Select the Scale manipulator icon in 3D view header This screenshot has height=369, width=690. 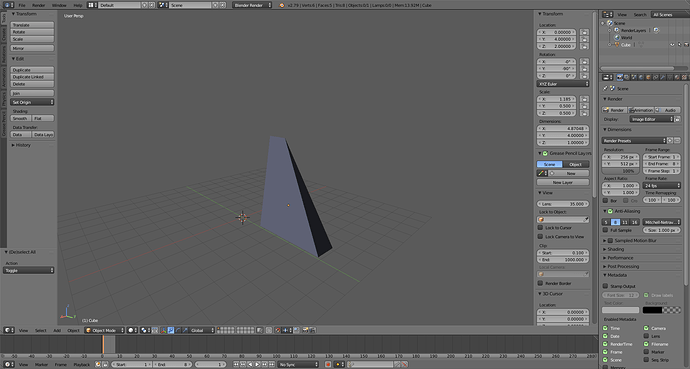(185, 330)
